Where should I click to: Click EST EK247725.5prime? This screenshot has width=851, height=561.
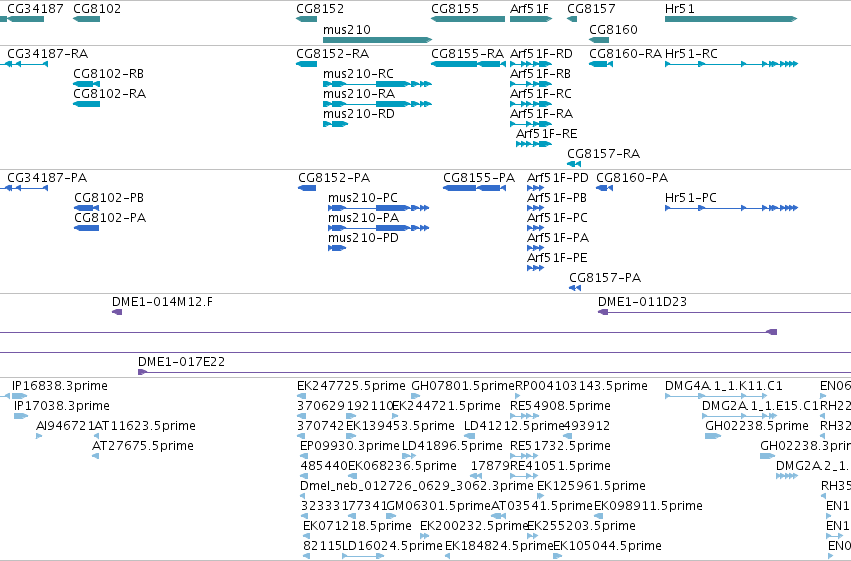pos(351,386)
